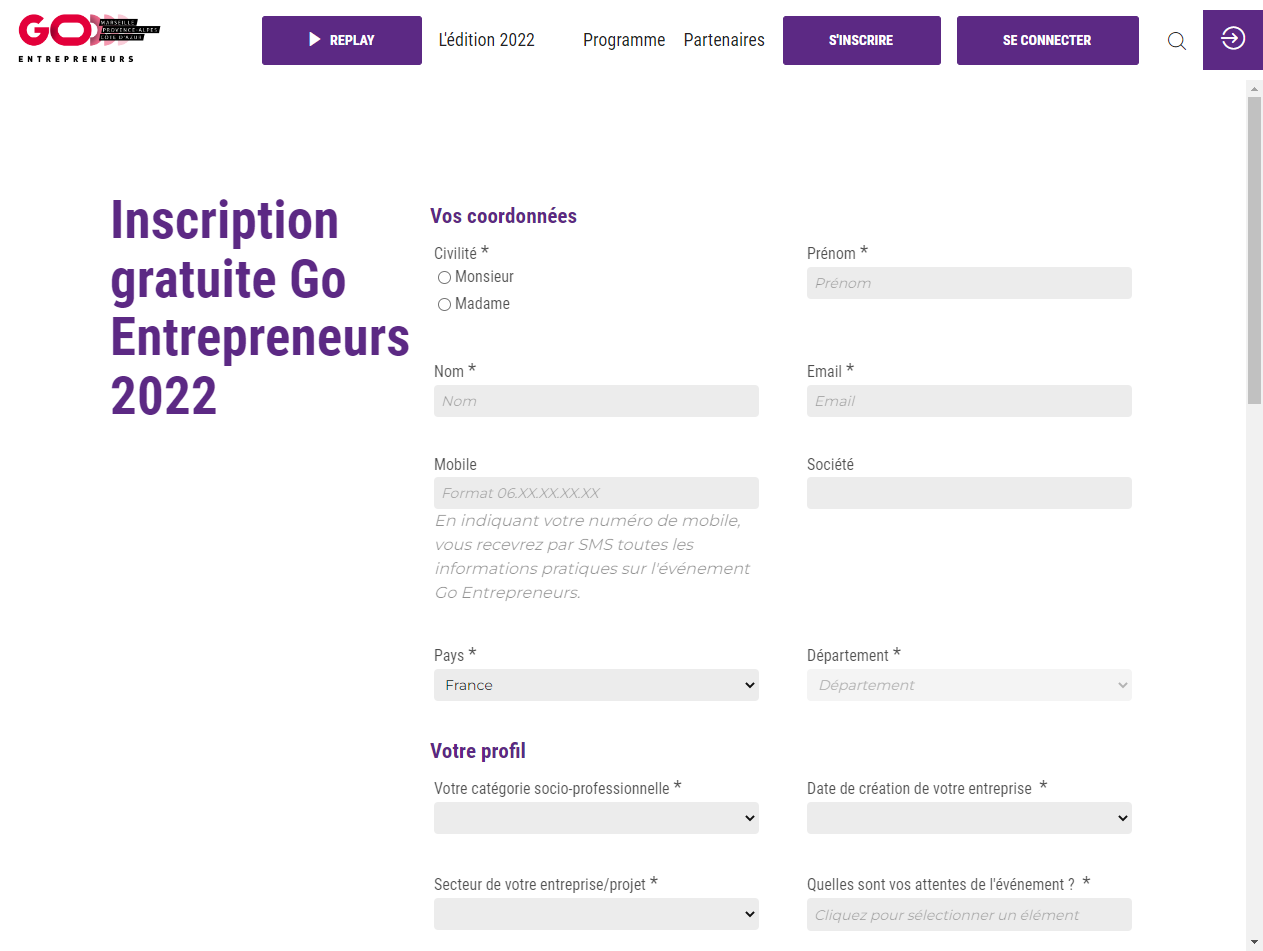Select the Madame radio button
The width and height of the screenshot is (1263, 951).
point(445,305)
